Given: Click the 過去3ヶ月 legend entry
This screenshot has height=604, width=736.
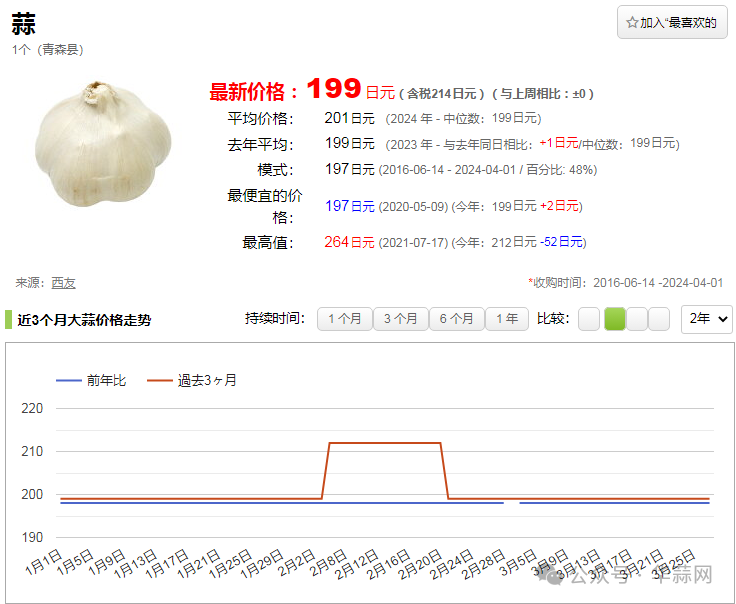Looking at the screenshot, I should [192, 381].
